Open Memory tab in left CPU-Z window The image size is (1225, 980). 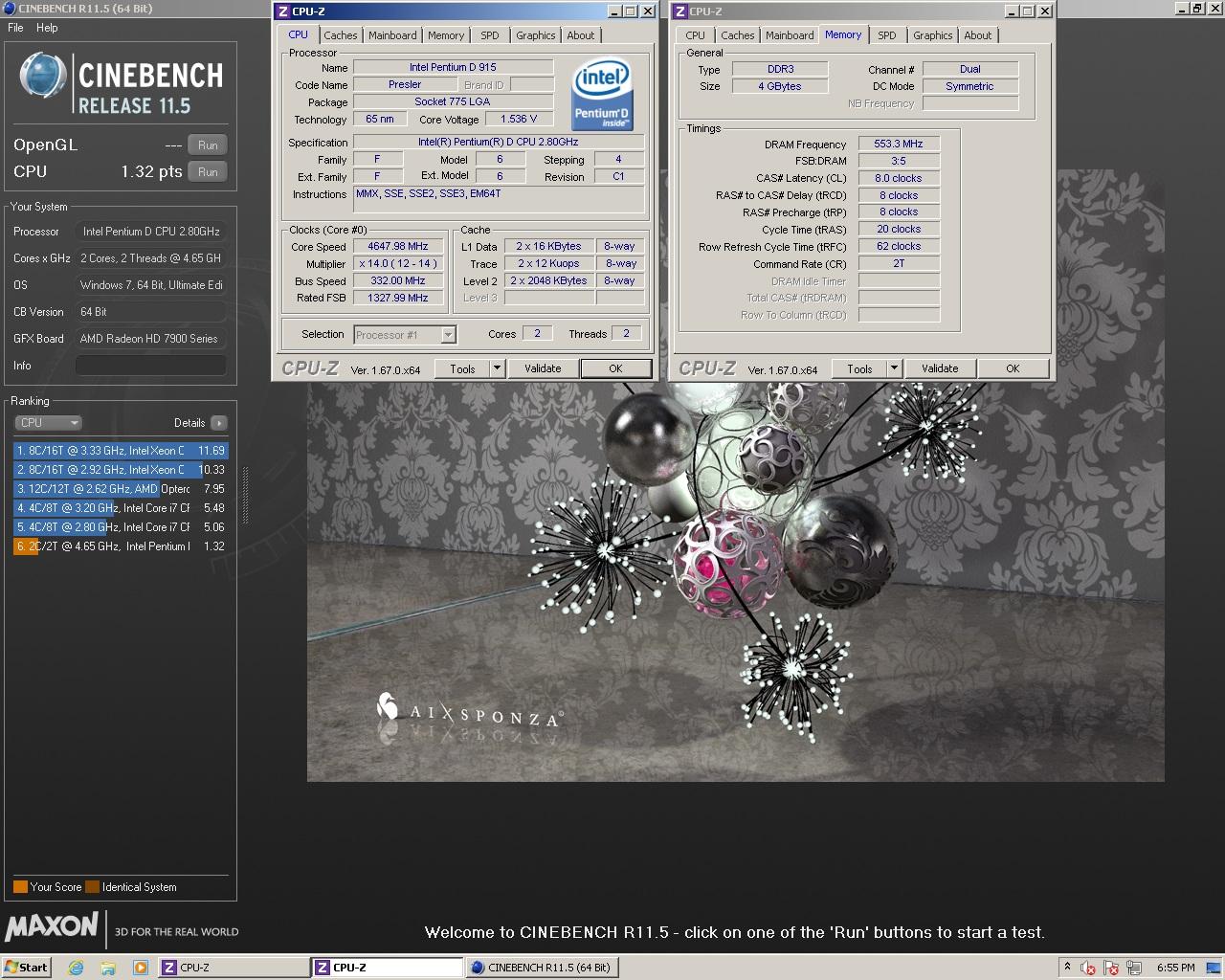[446, 35]
